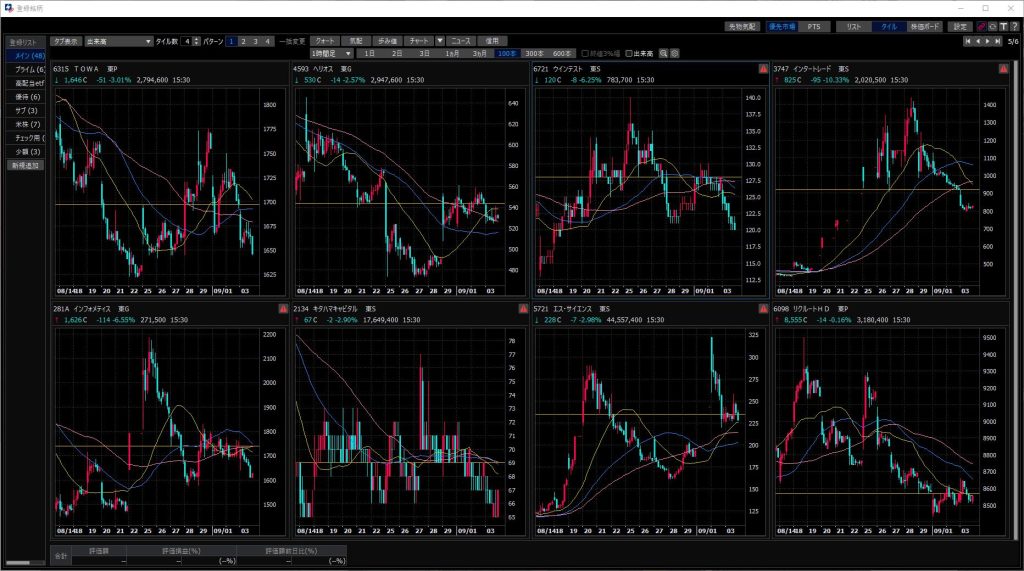The height and width of the screenshot is (571, 1024).
Task: Go to the last page of tiles
Action: pyautogui.click(x=999, y=41)
